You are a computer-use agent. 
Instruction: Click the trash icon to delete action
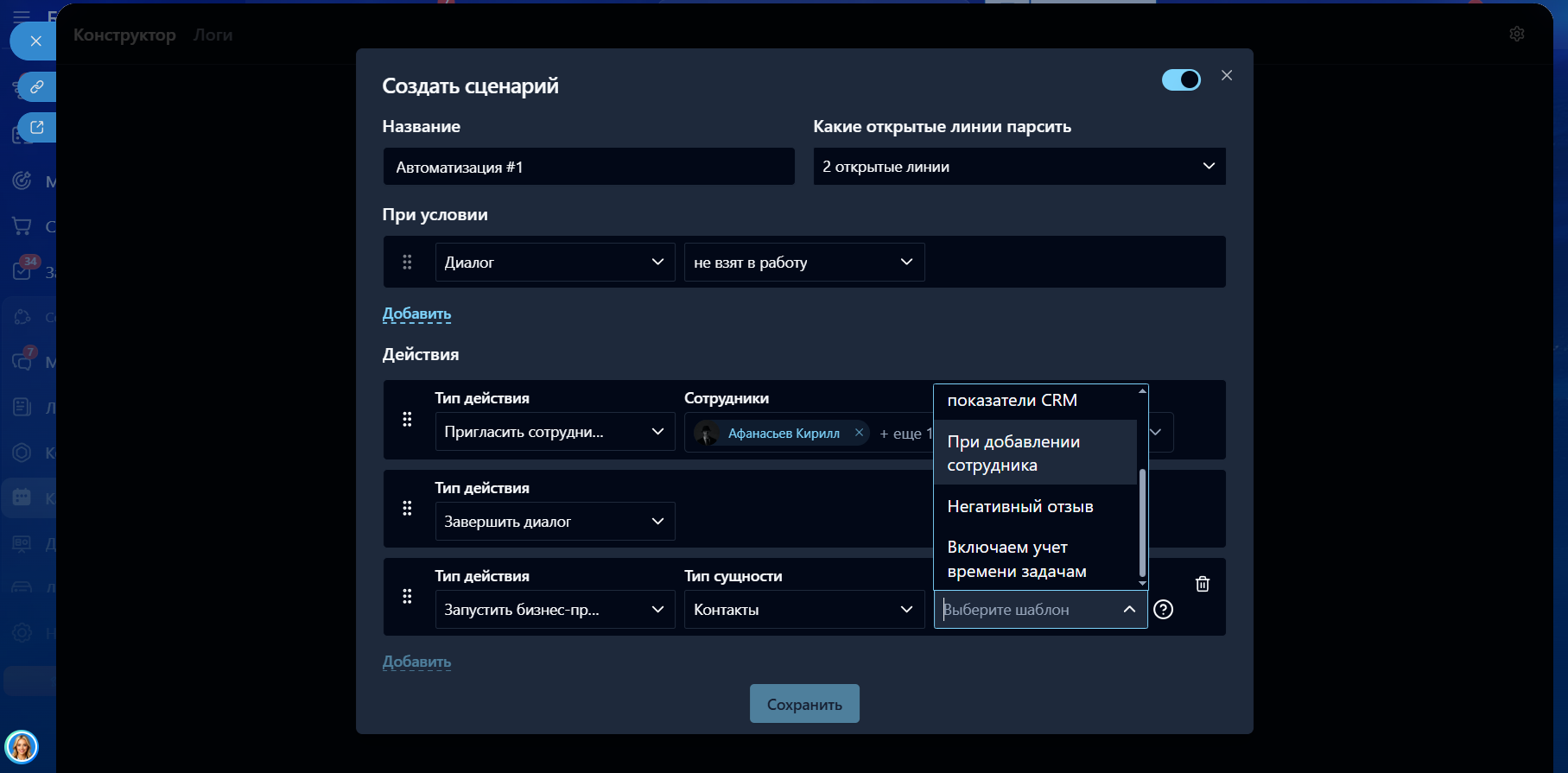click(x=1202, y=584)
